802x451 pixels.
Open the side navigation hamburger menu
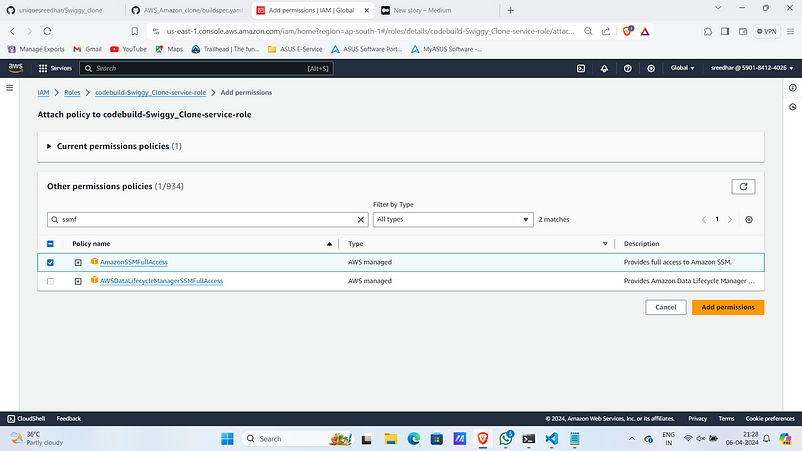(x=10, y=88)
